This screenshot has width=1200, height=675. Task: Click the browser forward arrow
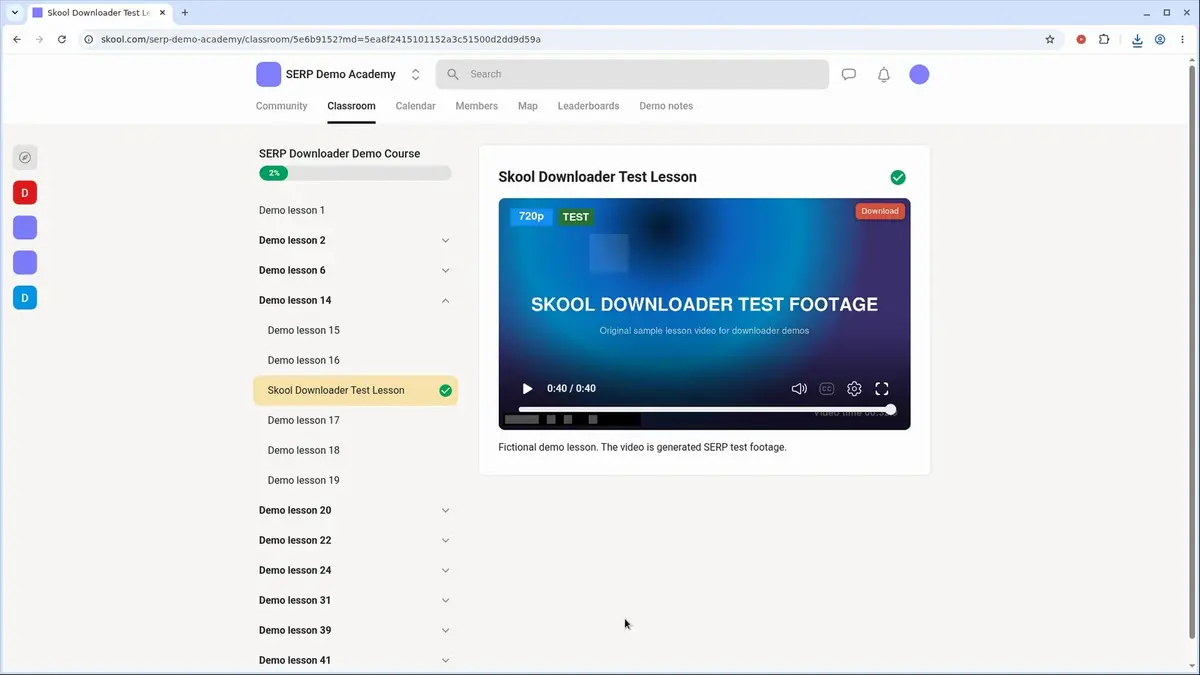[x=39, y=40]
